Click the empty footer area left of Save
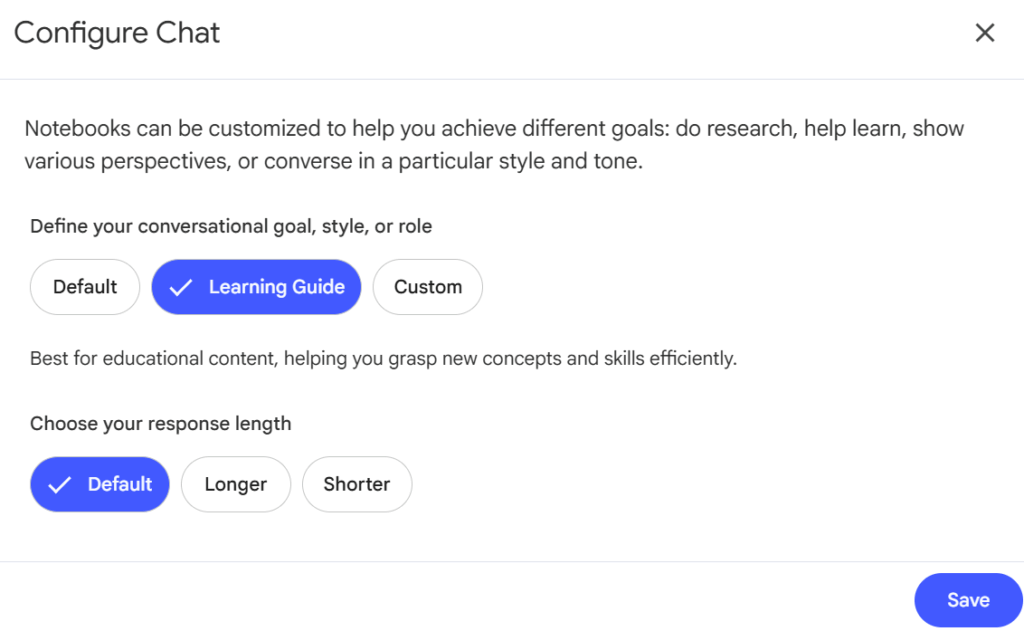1024x631 pixels. 450,600
